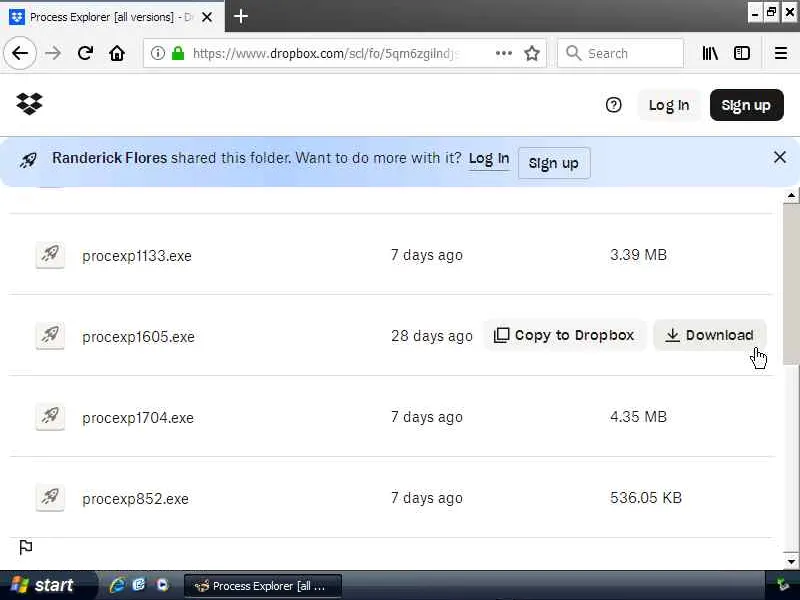Open a new browser tab
800x600 pixels.
tap(241, 16)
